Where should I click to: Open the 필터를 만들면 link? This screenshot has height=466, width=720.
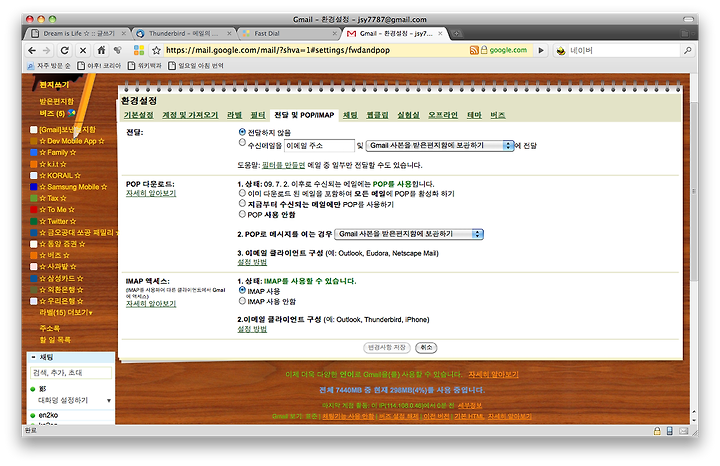pyautogui.click(x=283, y=165)
